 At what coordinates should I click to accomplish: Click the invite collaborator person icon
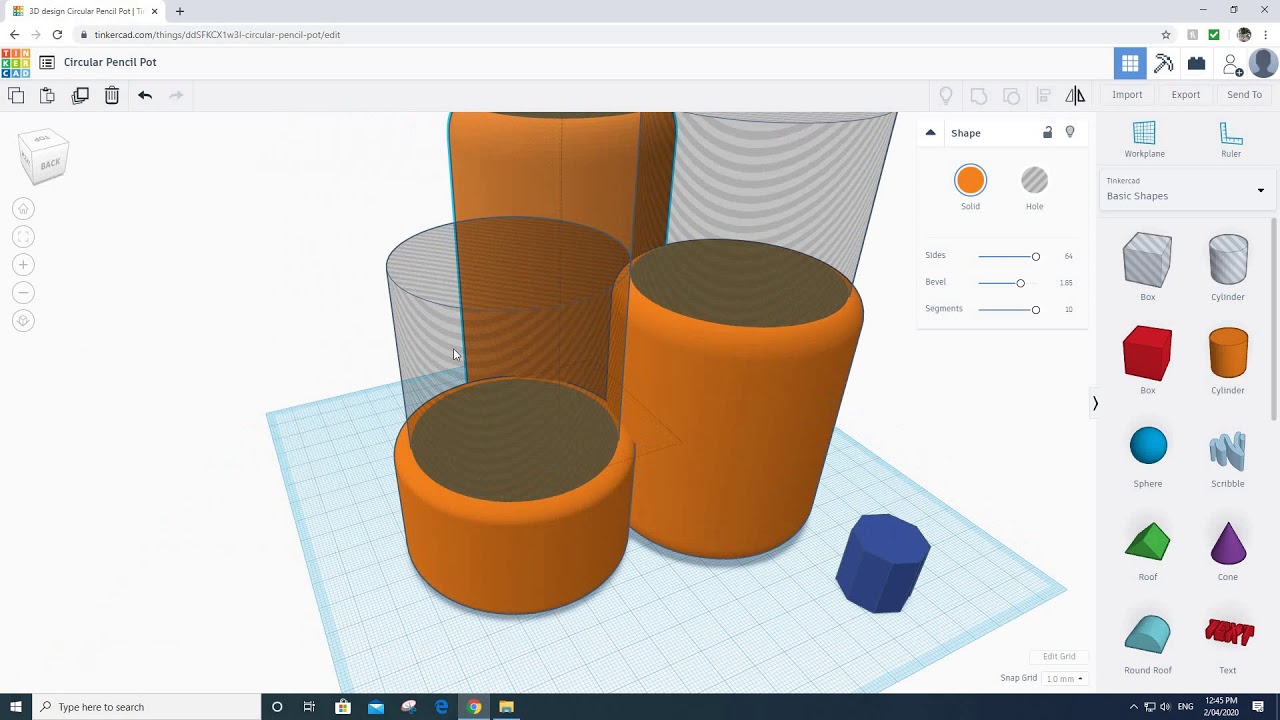pyautogui.click(x=1232, y=64)
